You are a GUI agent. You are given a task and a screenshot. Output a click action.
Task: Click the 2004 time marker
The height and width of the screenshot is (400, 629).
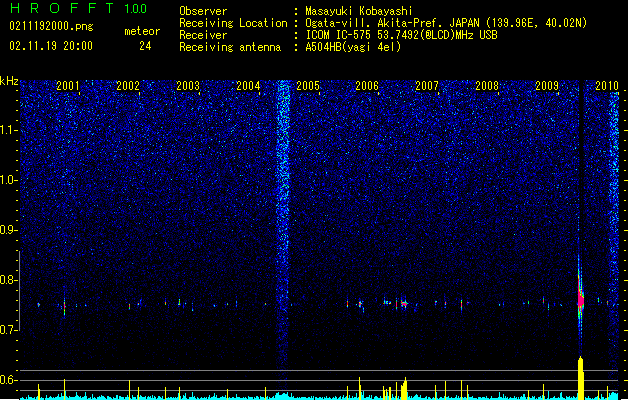pyautogui.click(x=248, y=85)
